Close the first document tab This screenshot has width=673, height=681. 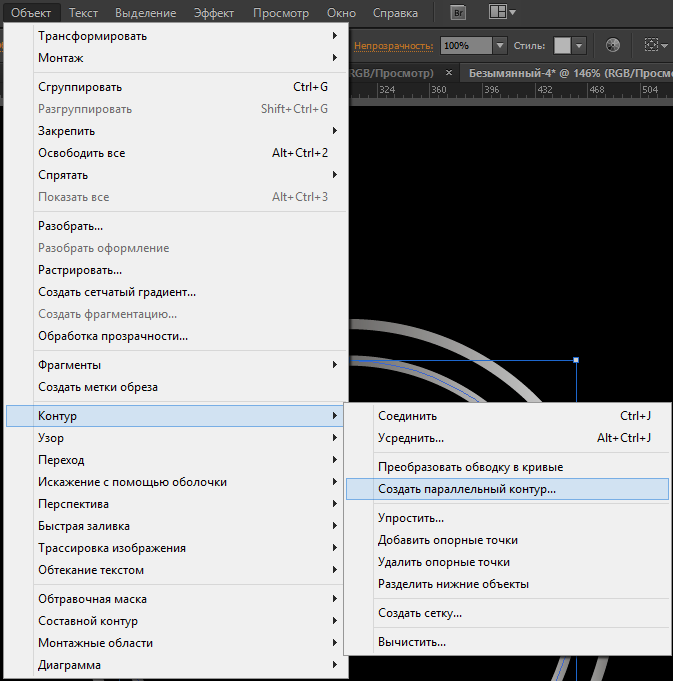coord(449,73)
